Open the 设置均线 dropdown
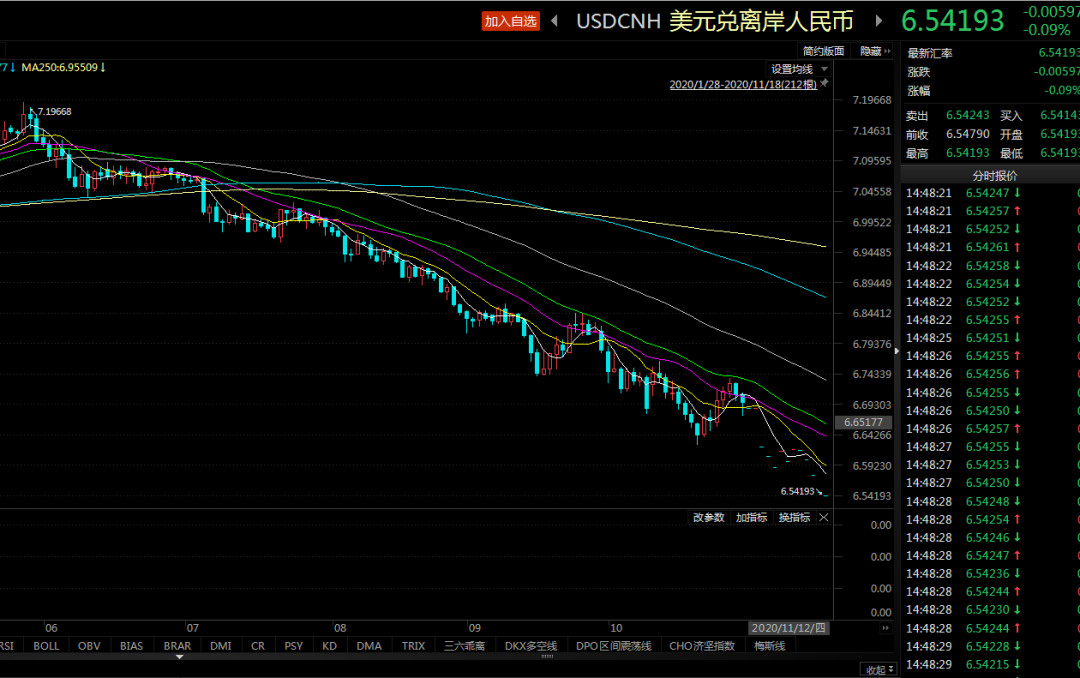Viewport: 1080px width, 678px height. 797,69
